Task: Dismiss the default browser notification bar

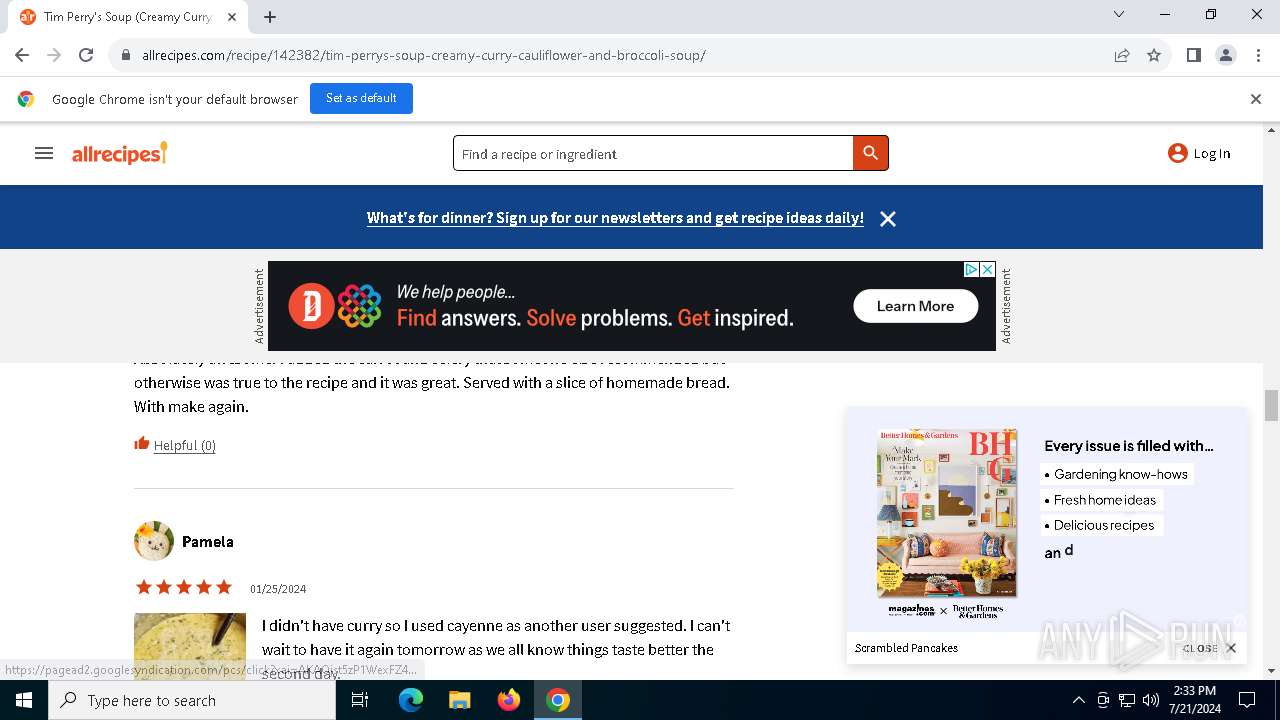Action: (1255, 99)
